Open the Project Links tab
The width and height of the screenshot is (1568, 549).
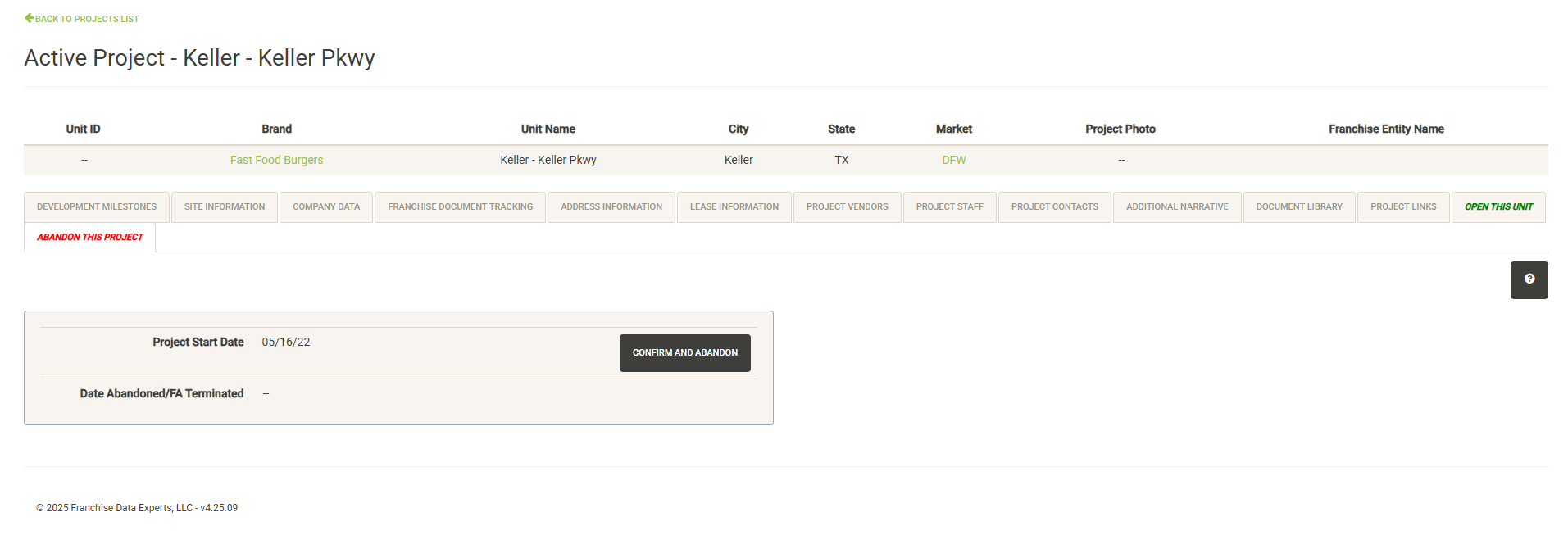[x=1403, y=207]
